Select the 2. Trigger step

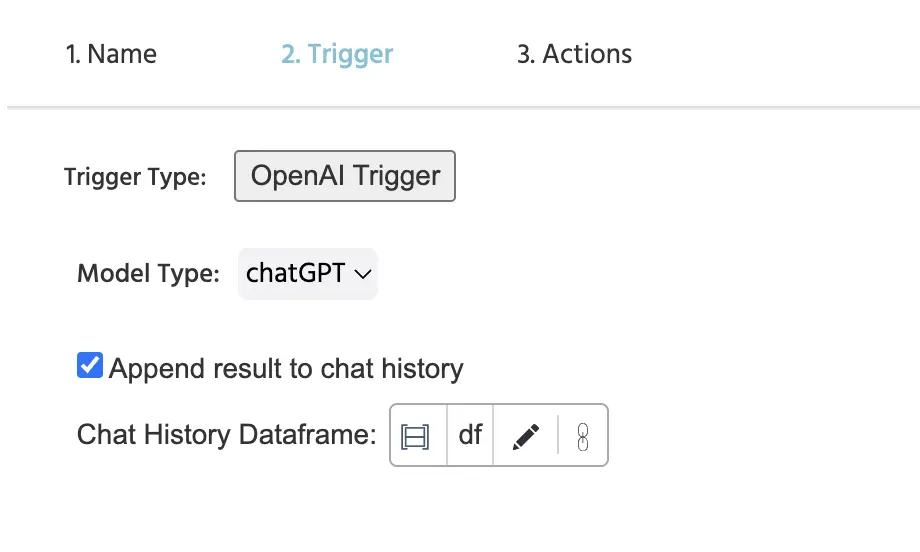[x=337, y=55]
